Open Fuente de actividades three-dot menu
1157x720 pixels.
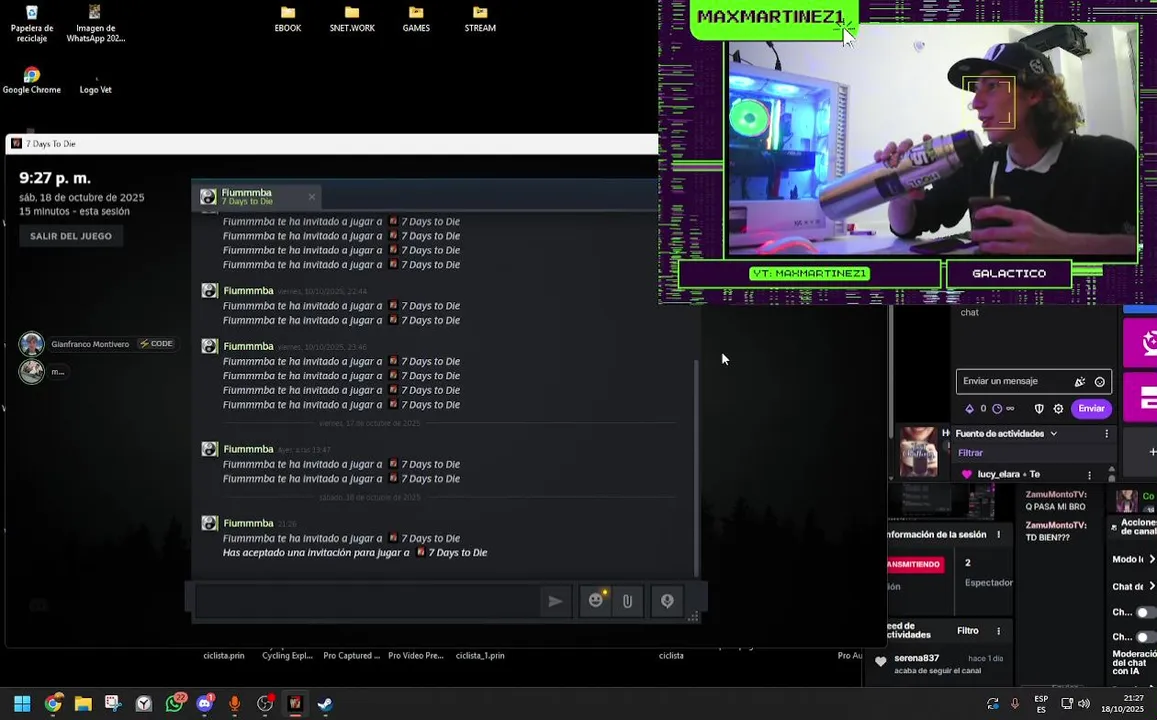1106,434
